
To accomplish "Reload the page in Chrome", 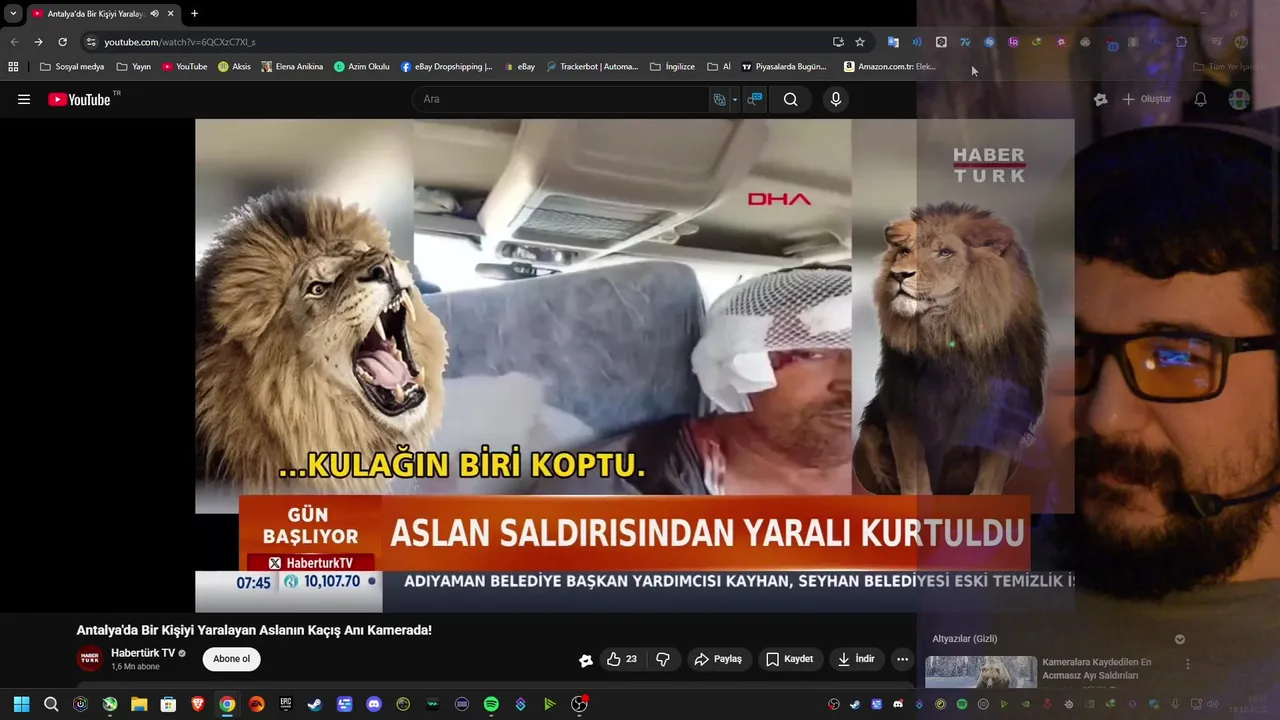I will point(62,42).
